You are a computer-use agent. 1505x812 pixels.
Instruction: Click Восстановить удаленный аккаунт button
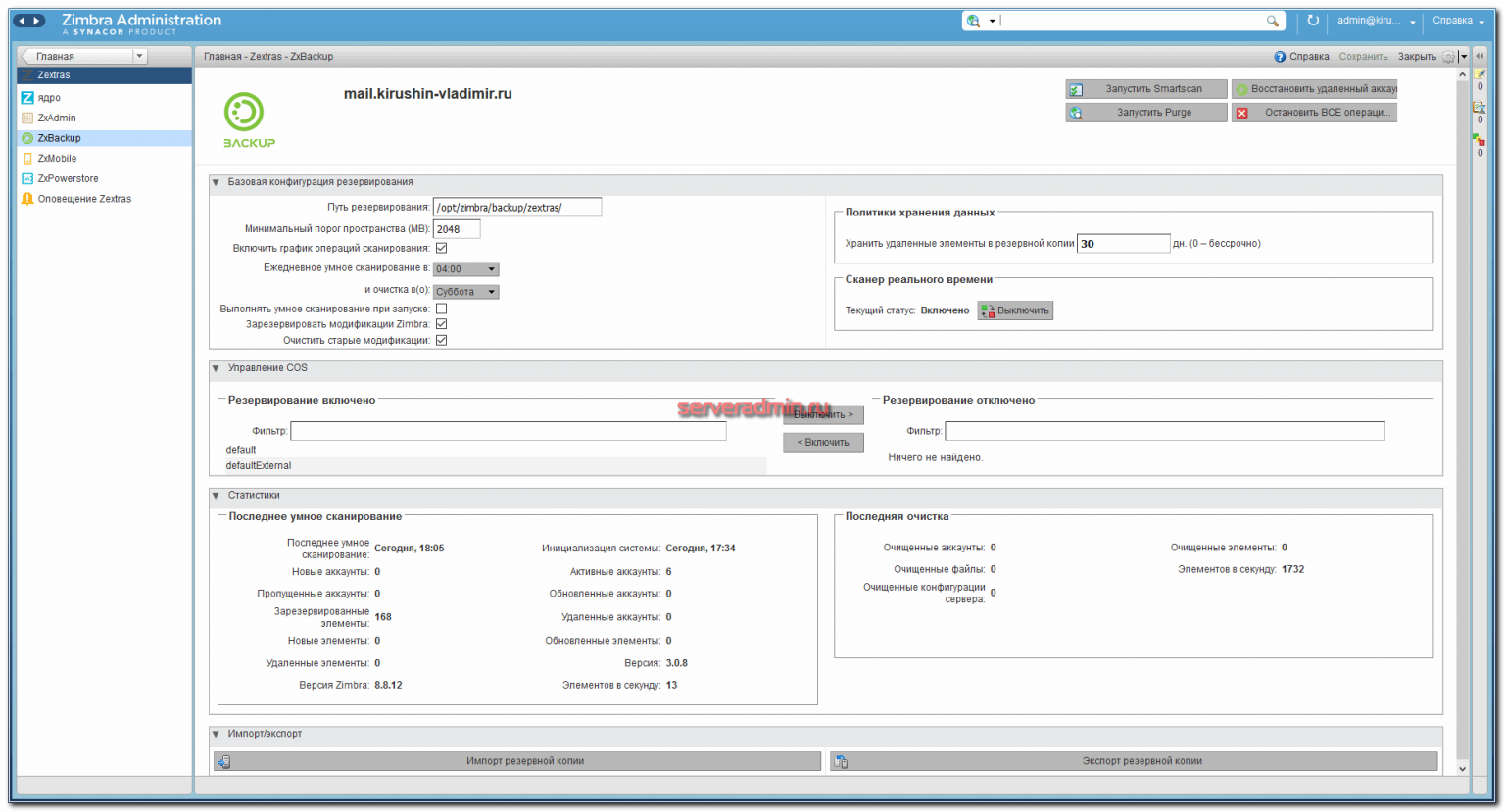(1314, 89)
